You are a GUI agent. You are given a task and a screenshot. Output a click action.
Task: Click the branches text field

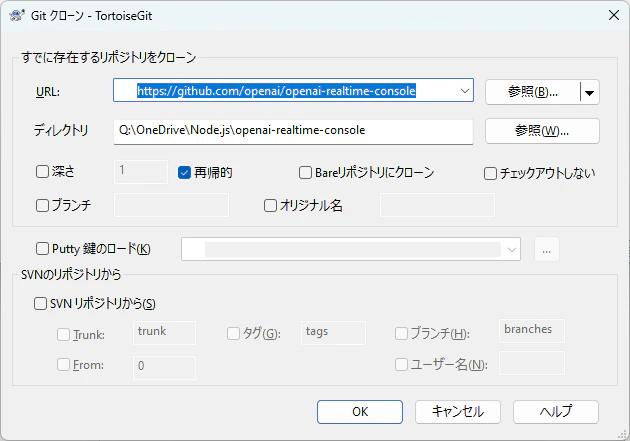(x=532, y=331)
